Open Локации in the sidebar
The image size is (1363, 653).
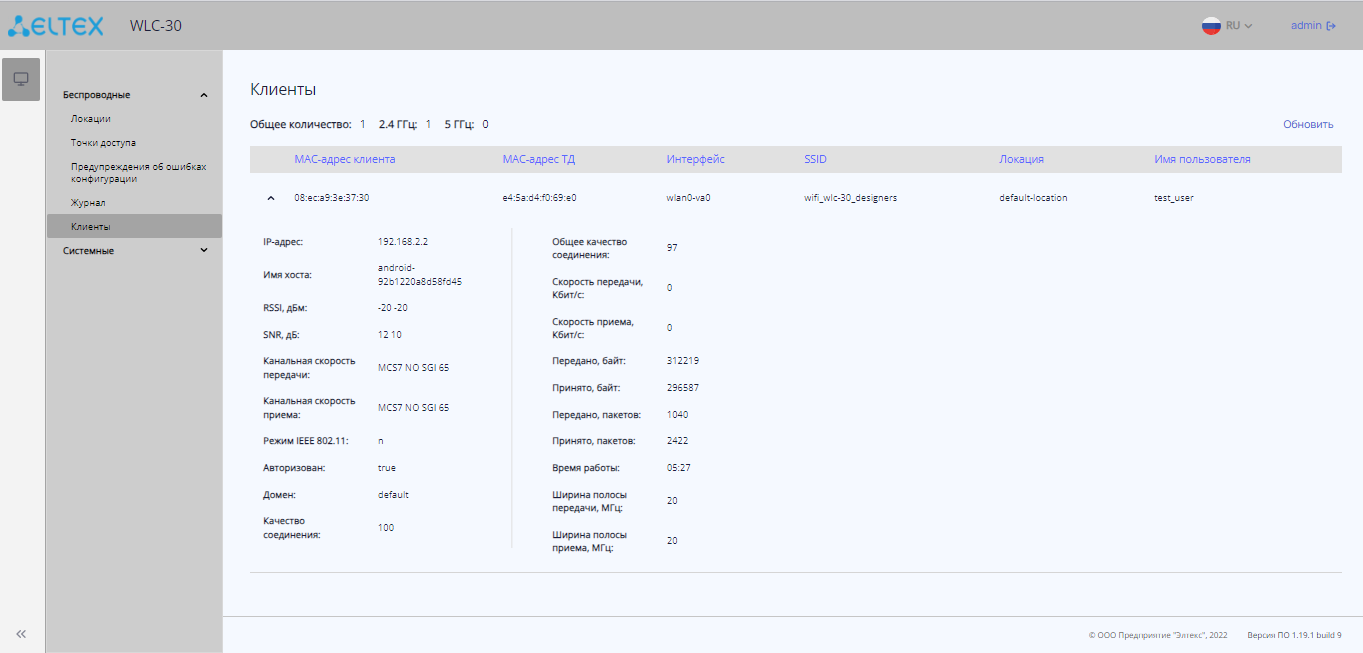coord(90,119)
